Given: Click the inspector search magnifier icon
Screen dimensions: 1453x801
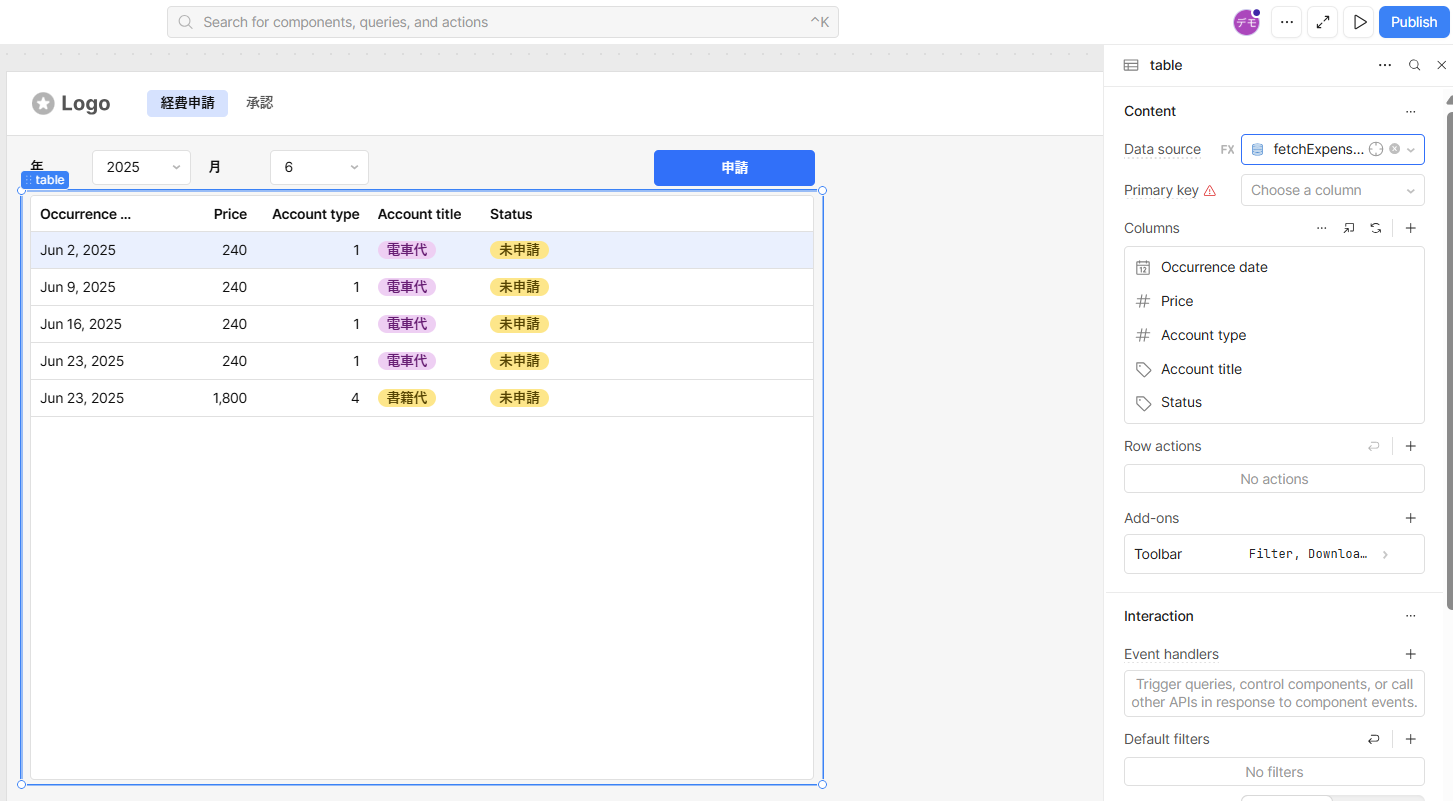Looking at the screenshot, I should [x=1414, y=65].
